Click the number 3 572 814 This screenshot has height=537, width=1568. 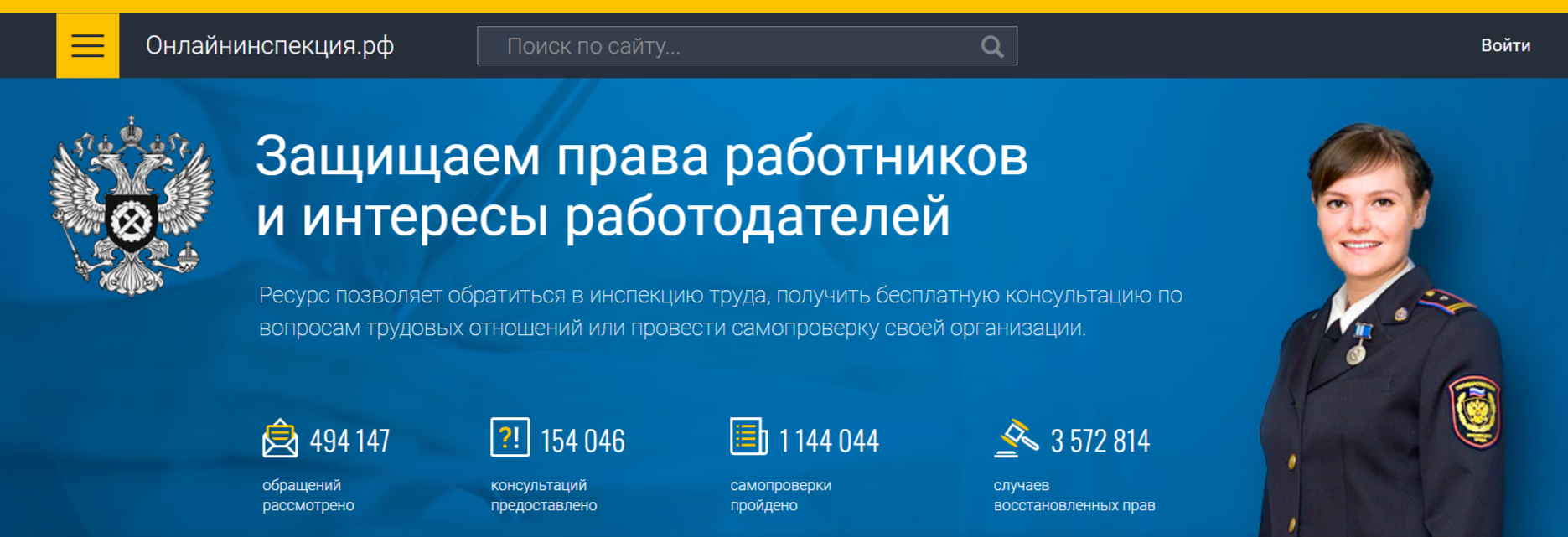[1100, 441]
